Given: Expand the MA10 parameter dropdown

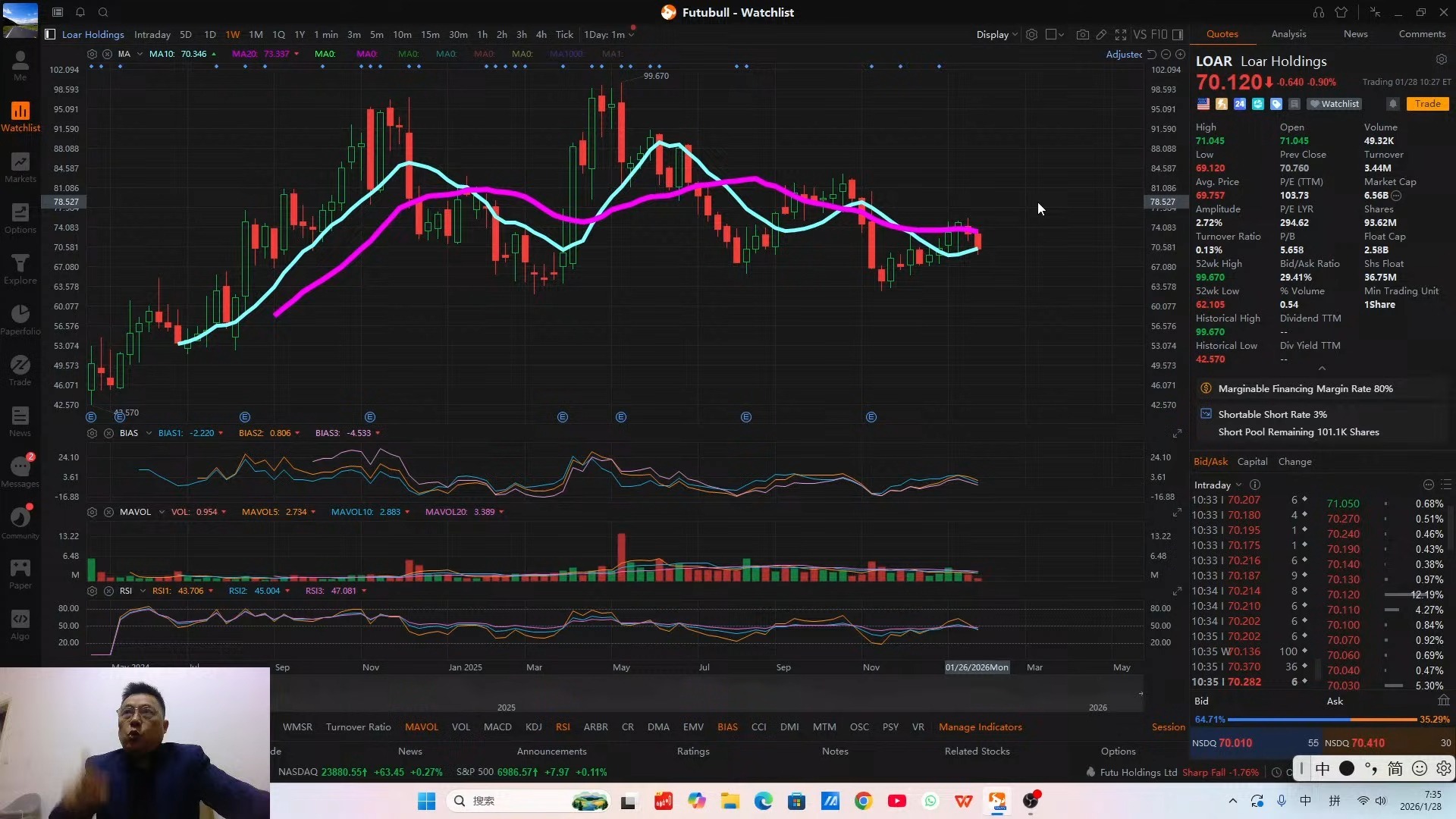Looking at the screenshot, I should pyautogui.click(x=214, y=54).
